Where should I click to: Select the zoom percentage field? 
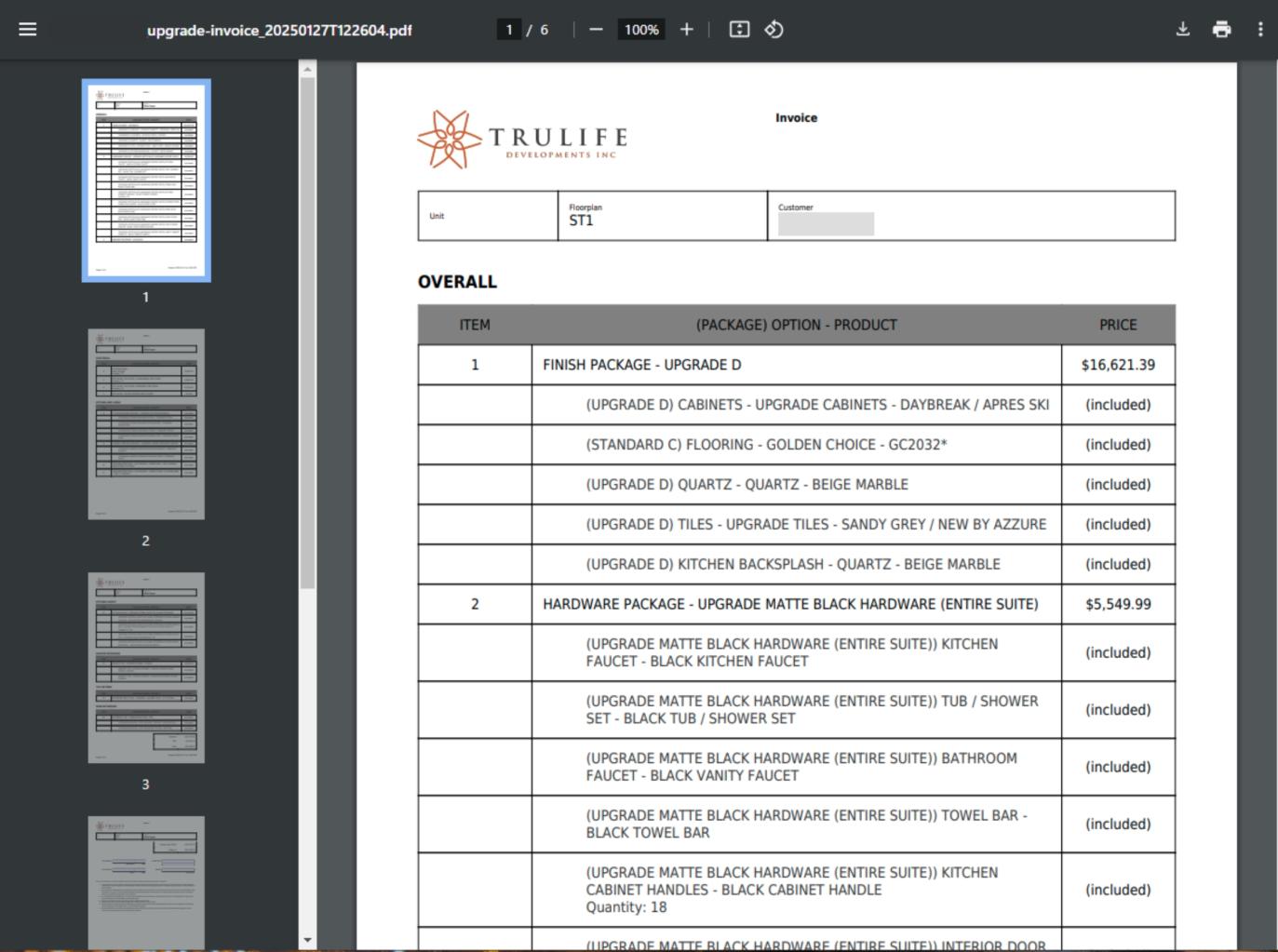coord(640,29)
